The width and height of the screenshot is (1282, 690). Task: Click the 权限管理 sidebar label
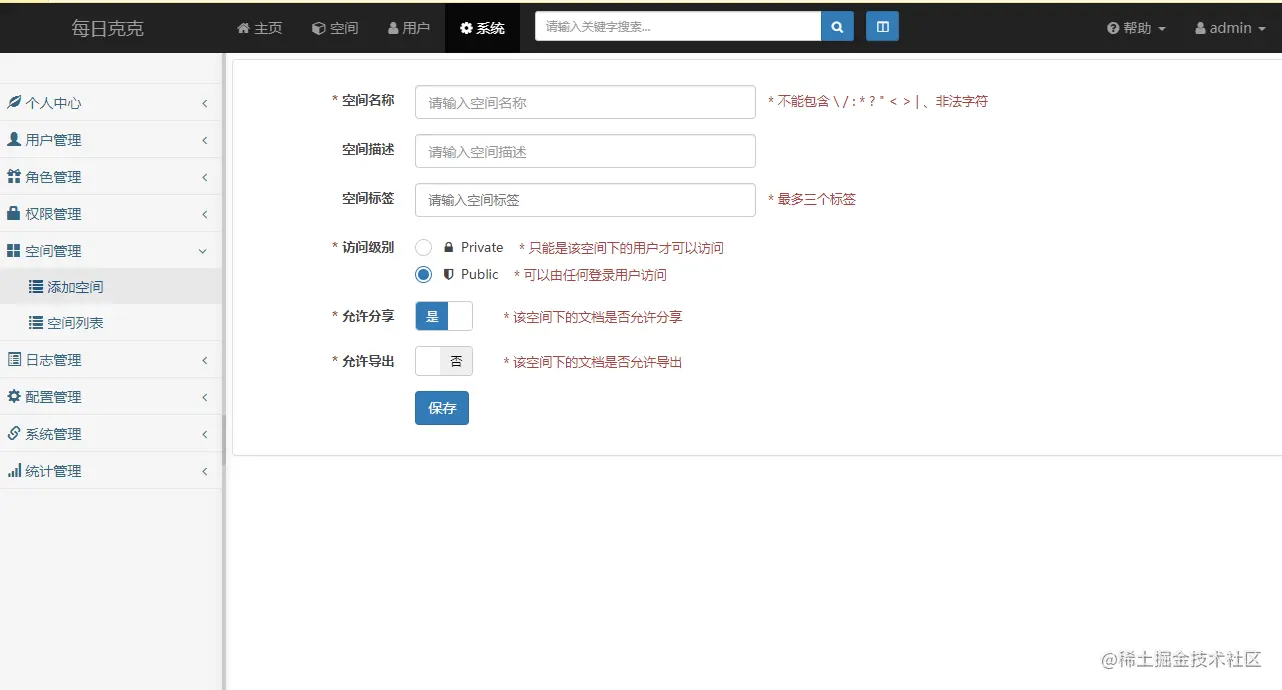(54, 214)
